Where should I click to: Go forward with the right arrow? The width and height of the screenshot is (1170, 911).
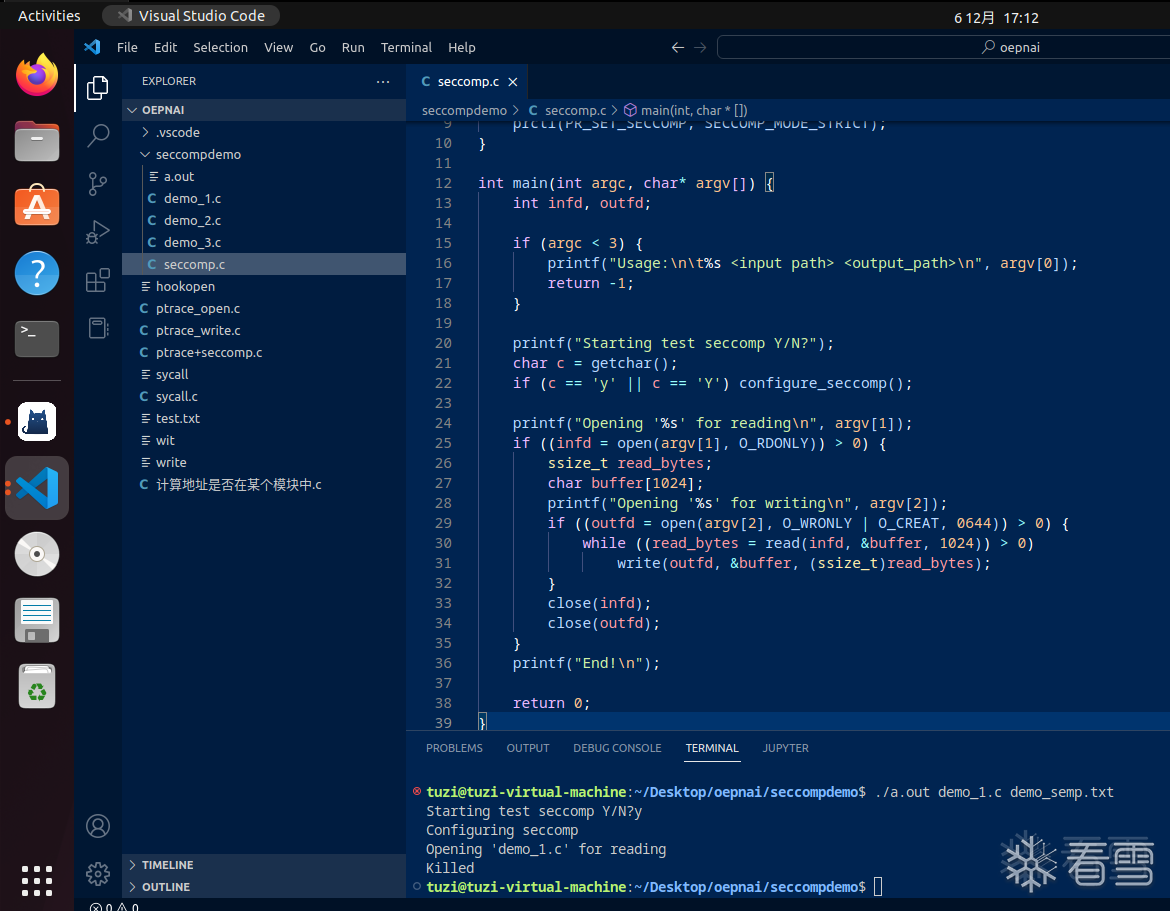coord(700,47)
